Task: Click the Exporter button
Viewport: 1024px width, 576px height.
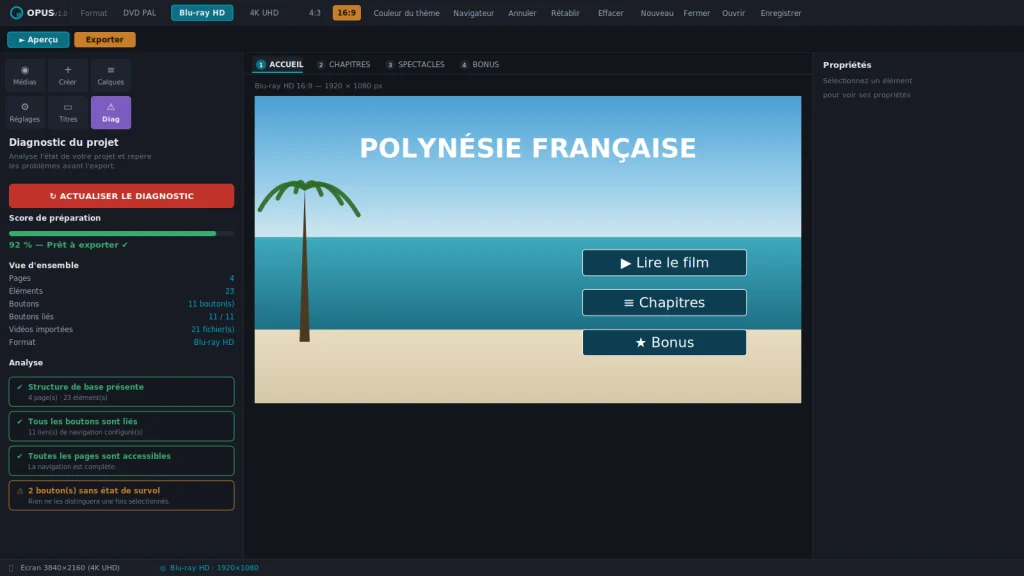Action: tap(104, 40)
